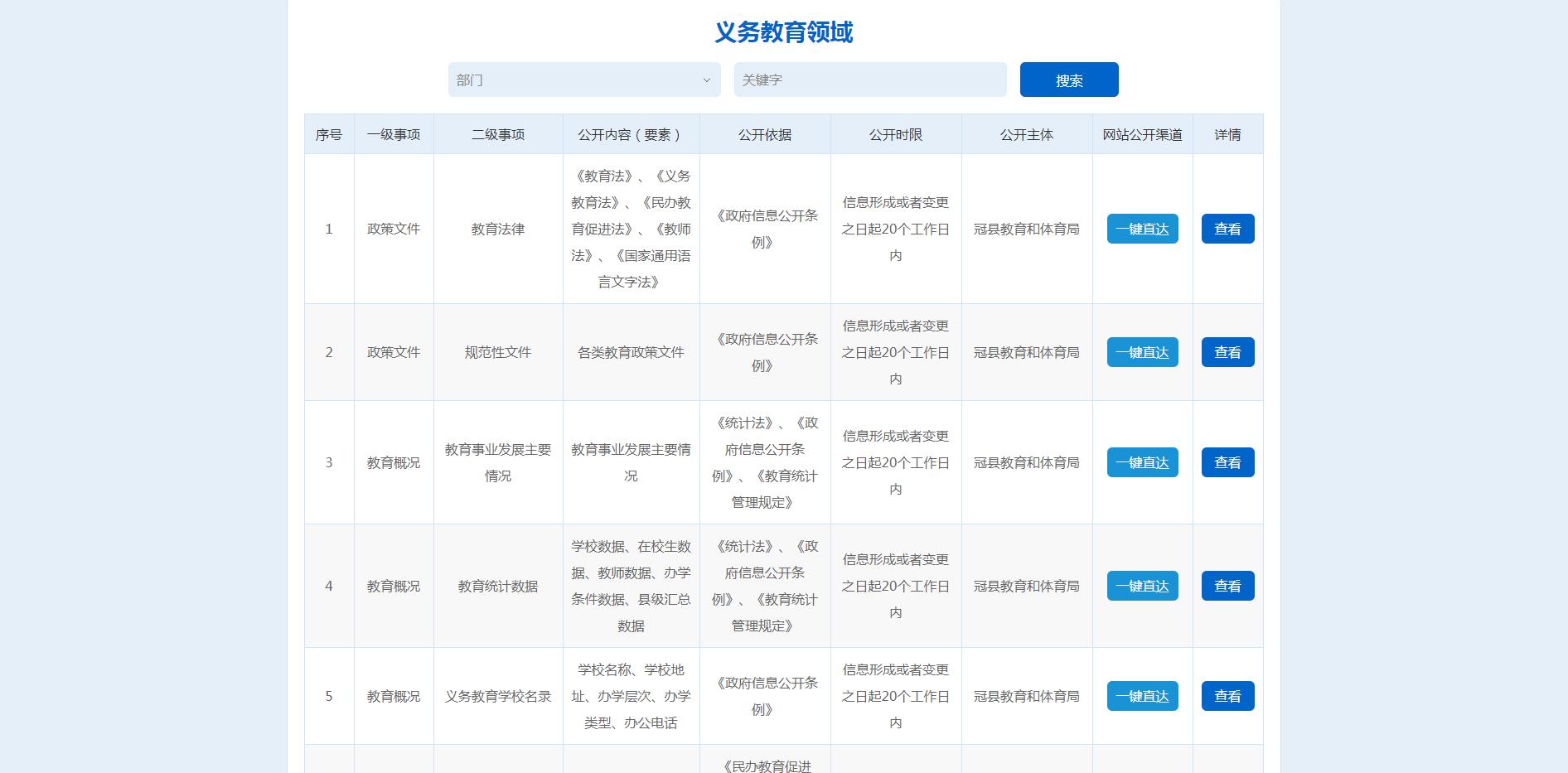1568x773 pixels.
Task: Open 查看 for 义务教育学校名录 row
Action: tap(1227, 696)
